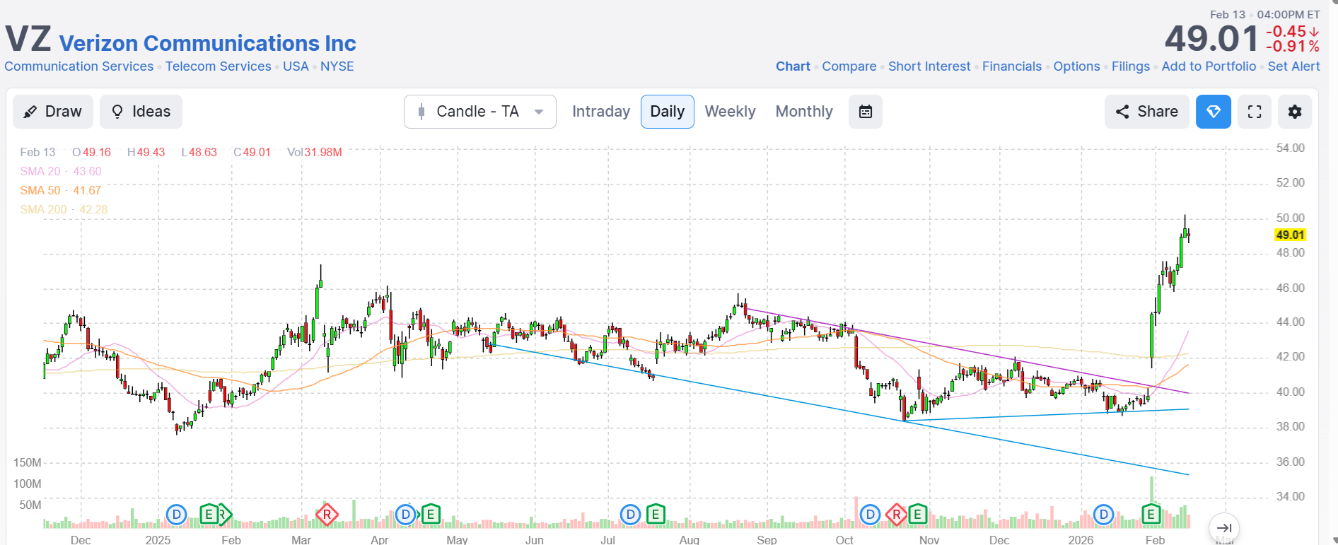Open Communication Services sector link
The height and width of the screenshot is (545, 1338).
pyautogui.click(x=79, y=66)
